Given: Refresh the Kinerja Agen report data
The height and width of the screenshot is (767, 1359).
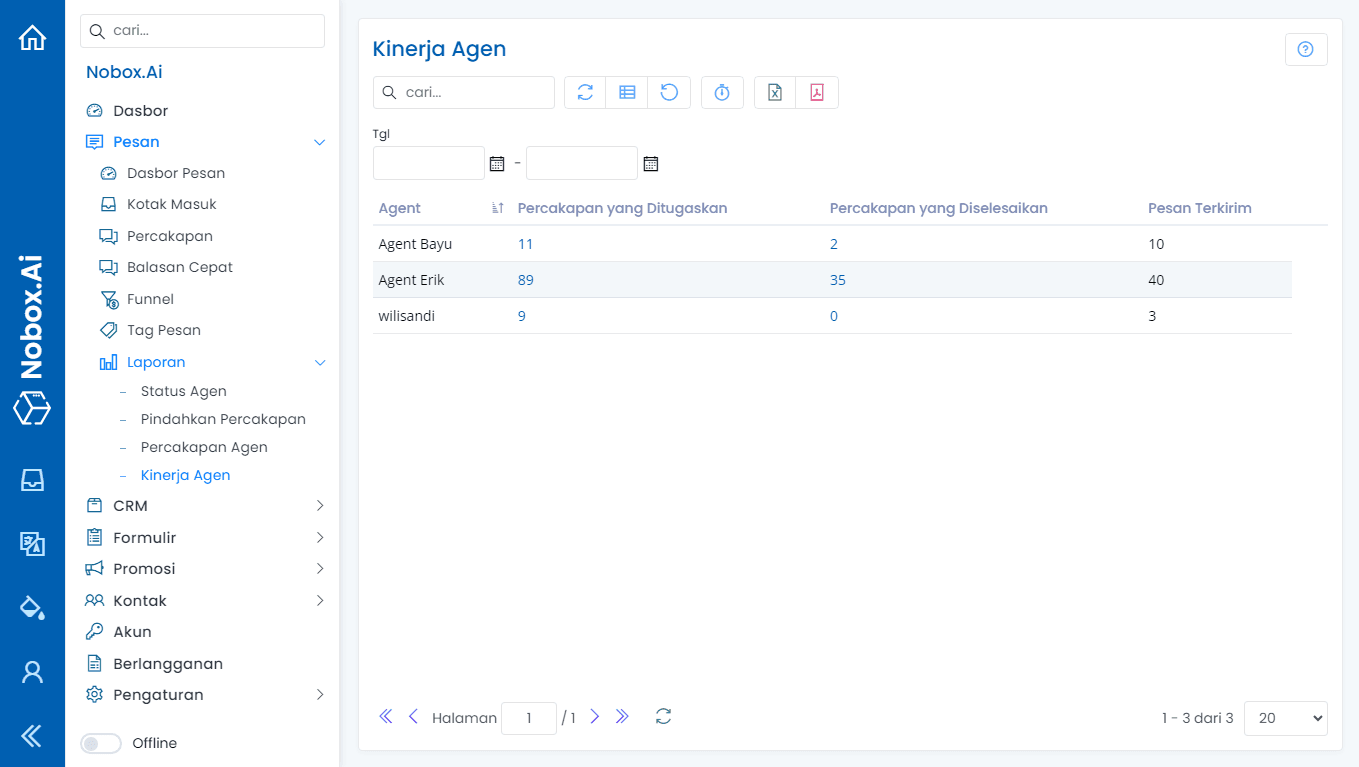Looking at the screenshot, I should click(584, 92).
